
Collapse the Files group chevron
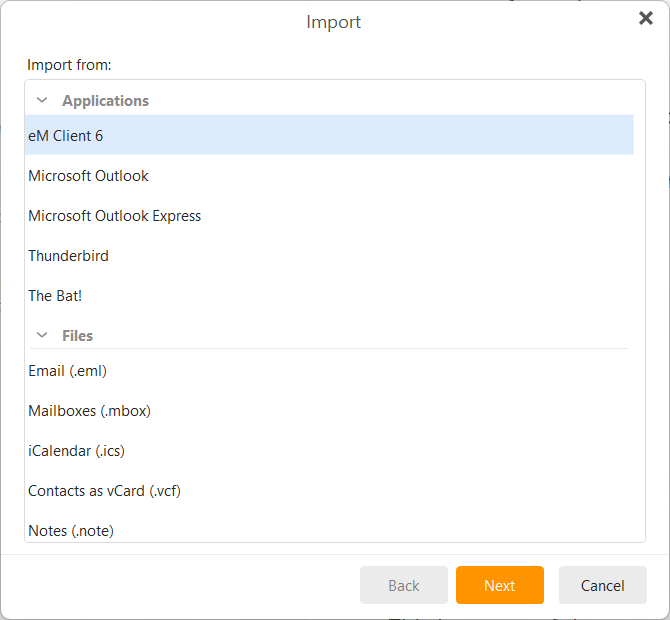coord(42,335)
